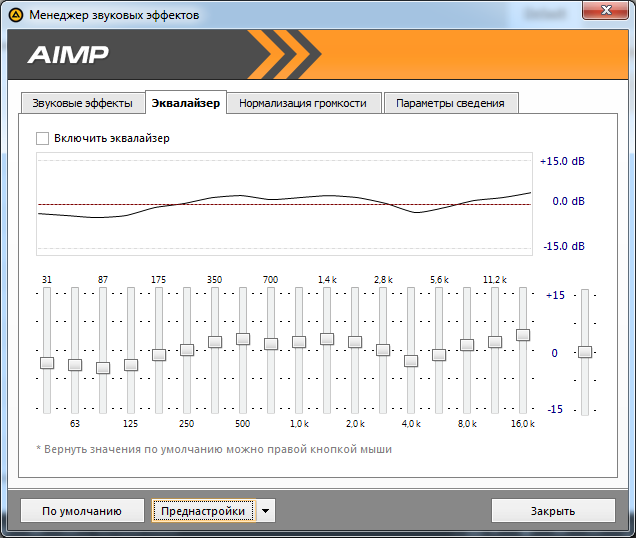The width and height of the screenshot is (636, 538).
Task: Close the sound effects manager window
Action: [x=606, y=10]
